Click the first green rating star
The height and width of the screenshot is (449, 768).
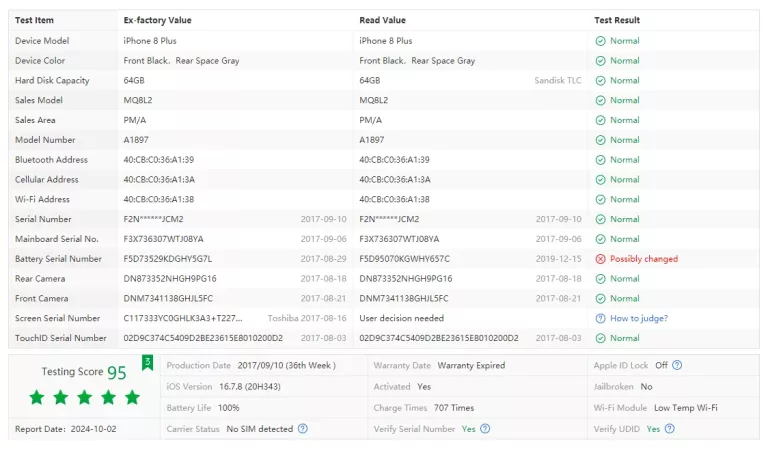(x=38, y=397)
